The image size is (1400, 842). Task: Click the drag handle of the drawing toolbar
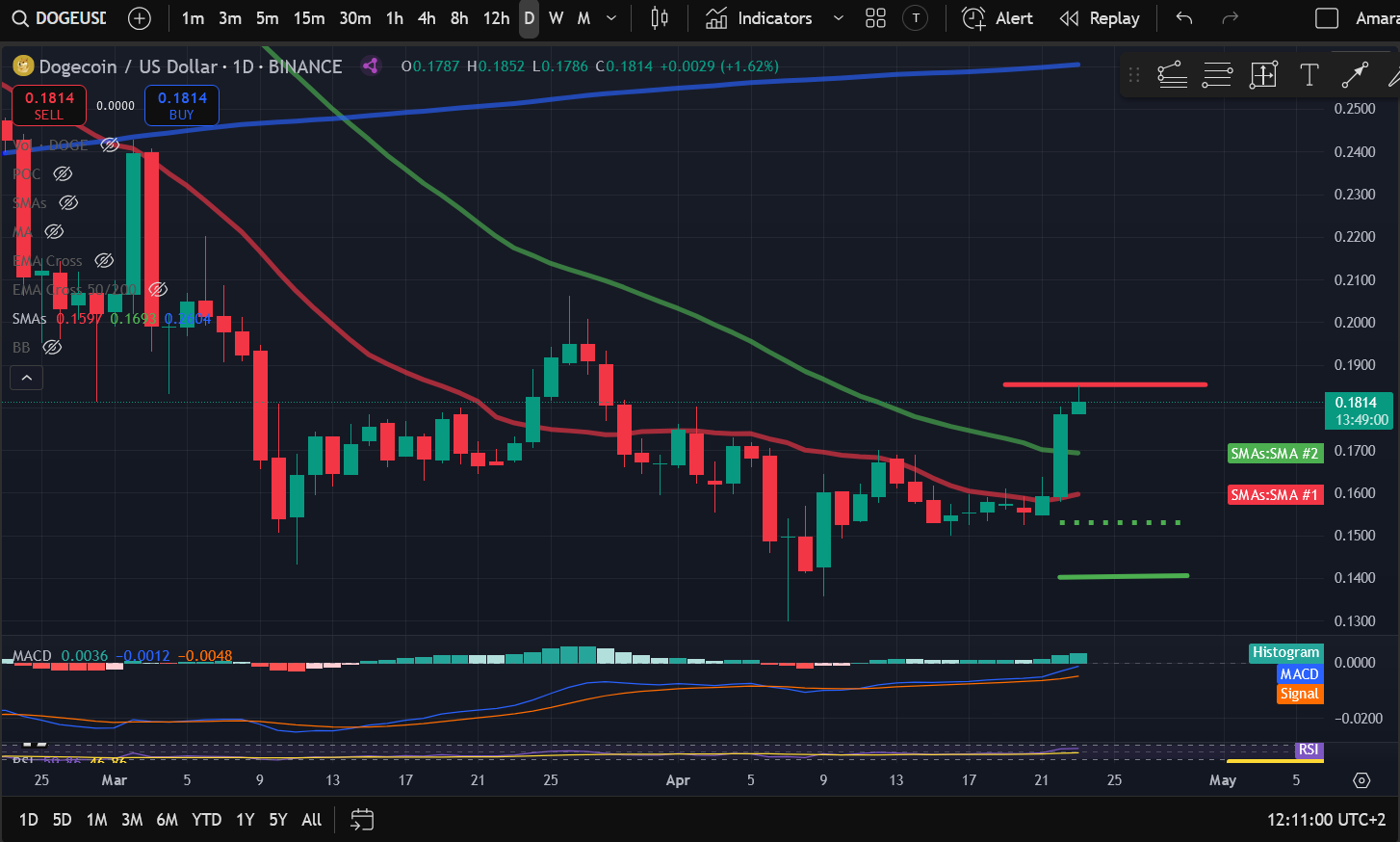(1134, 75)
